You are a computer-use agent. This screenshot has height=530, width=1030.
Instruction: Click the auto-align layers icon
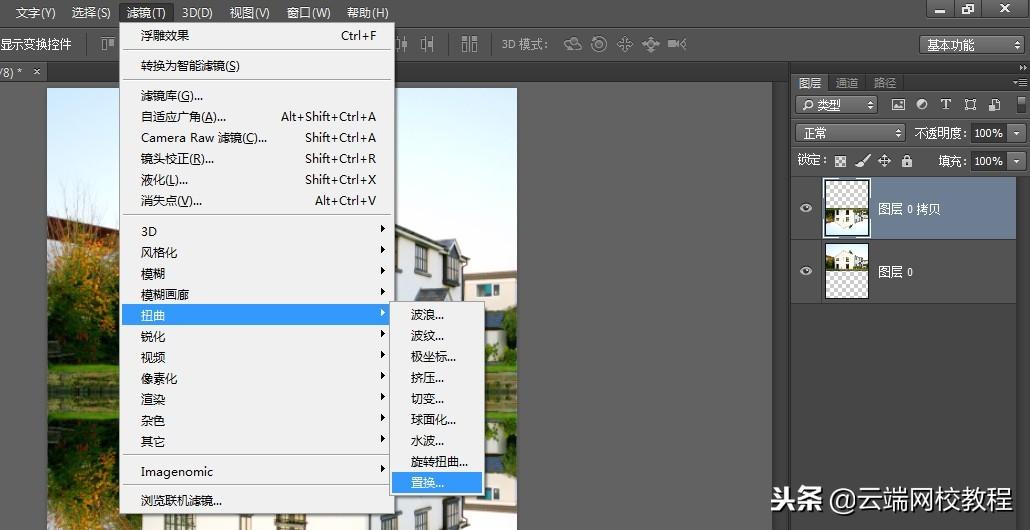[469, 44]
